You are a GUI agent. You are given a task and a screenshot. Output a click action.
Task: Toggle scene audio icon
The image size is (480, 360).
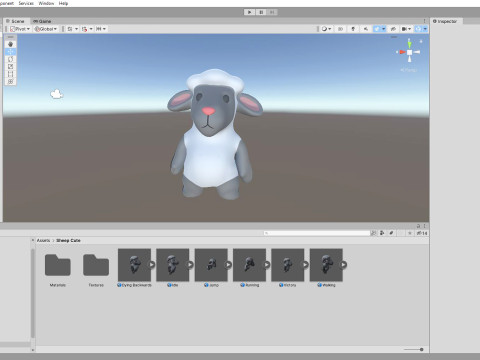[x=366, y=29]
